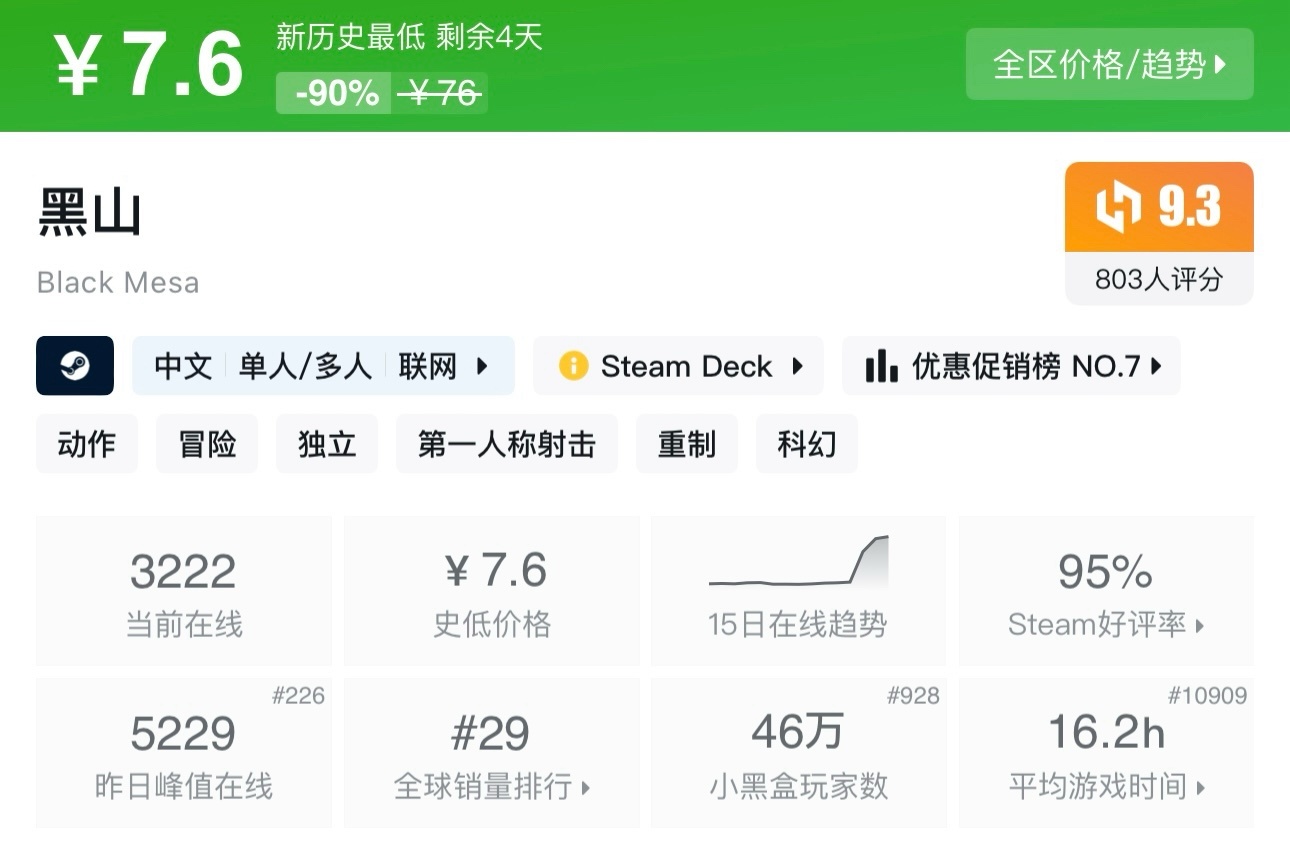
Task: Toggle the 独立 tag filter
Action: pos(327,443)
